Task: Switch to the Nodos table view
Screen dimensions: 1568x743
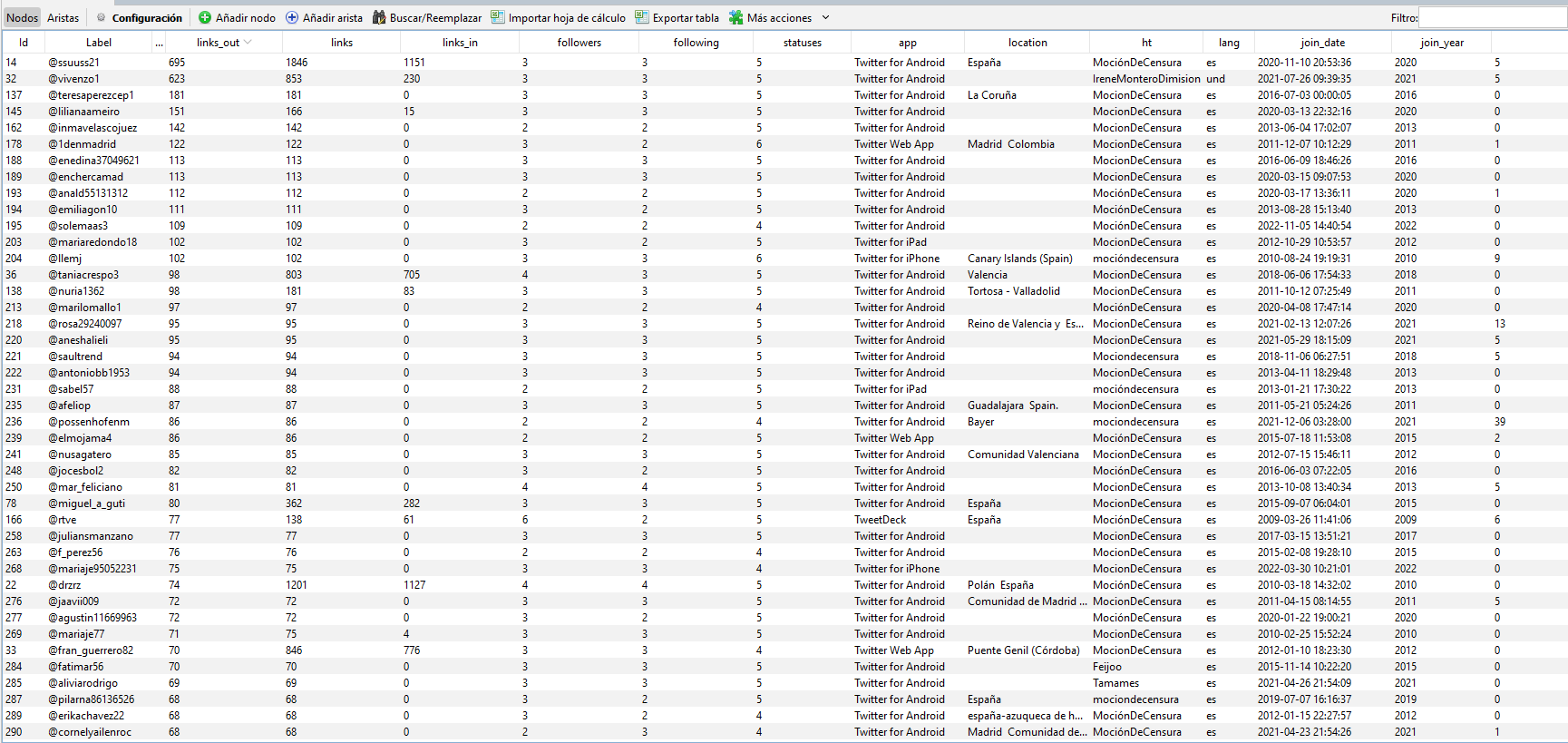Action: (22, 17)
